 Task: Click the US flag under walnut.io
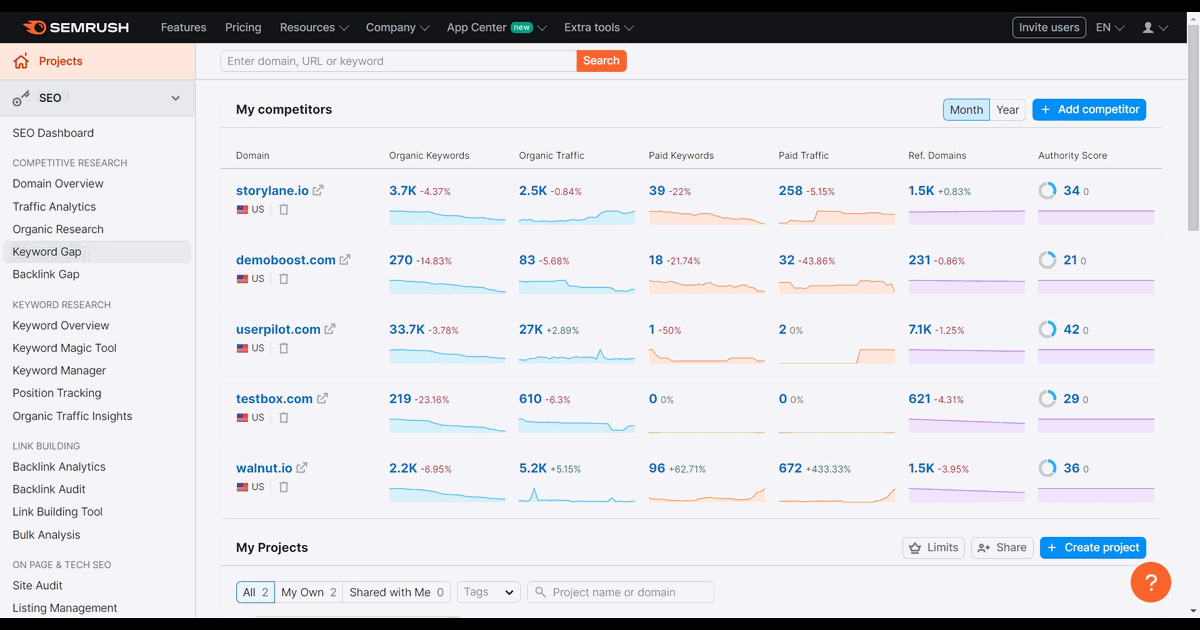point(242,487)
